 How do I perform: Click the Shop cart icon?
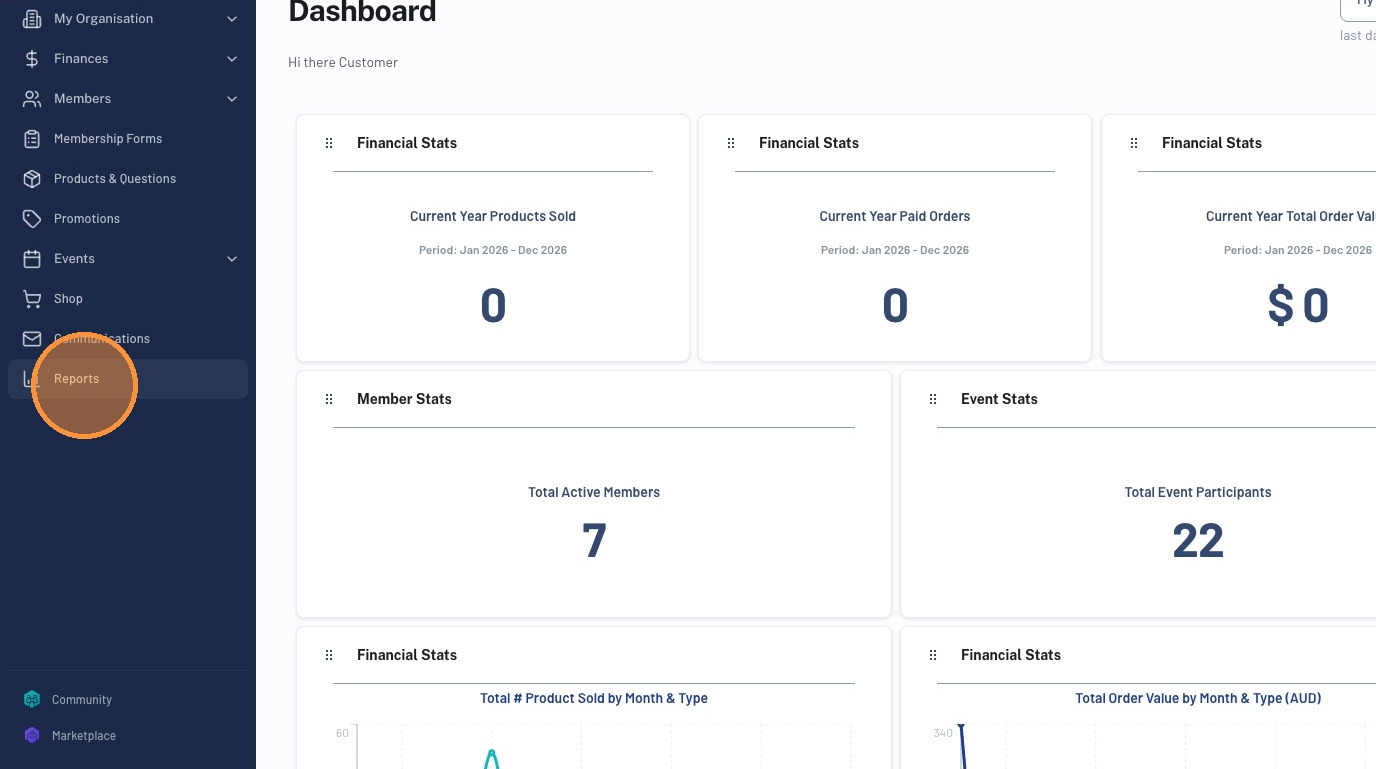[32, 299]
